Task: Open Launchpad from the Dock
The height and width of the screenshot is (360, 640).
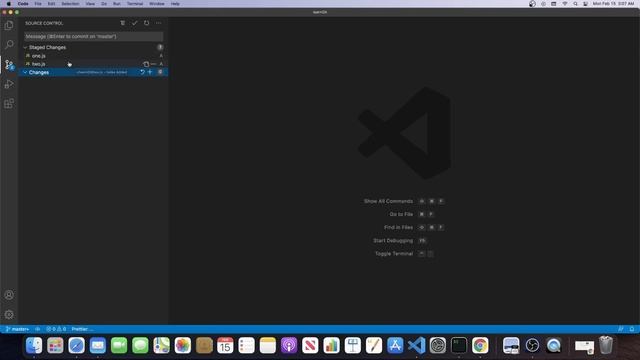Action: [x=55, y=345]
